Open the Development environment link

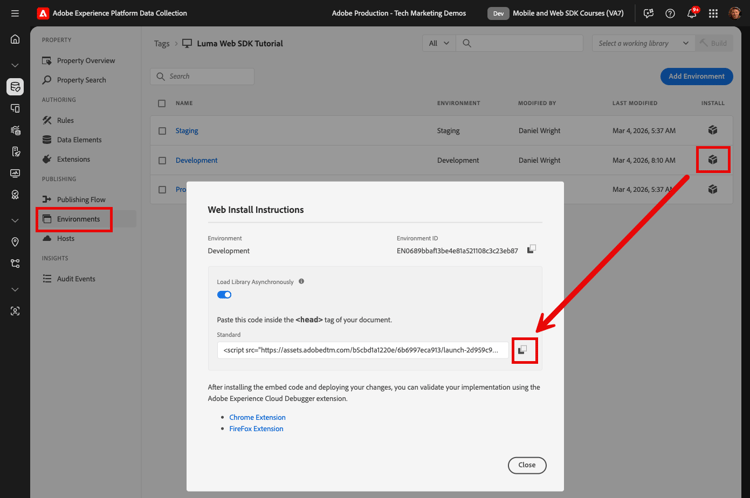coord(196,160)
